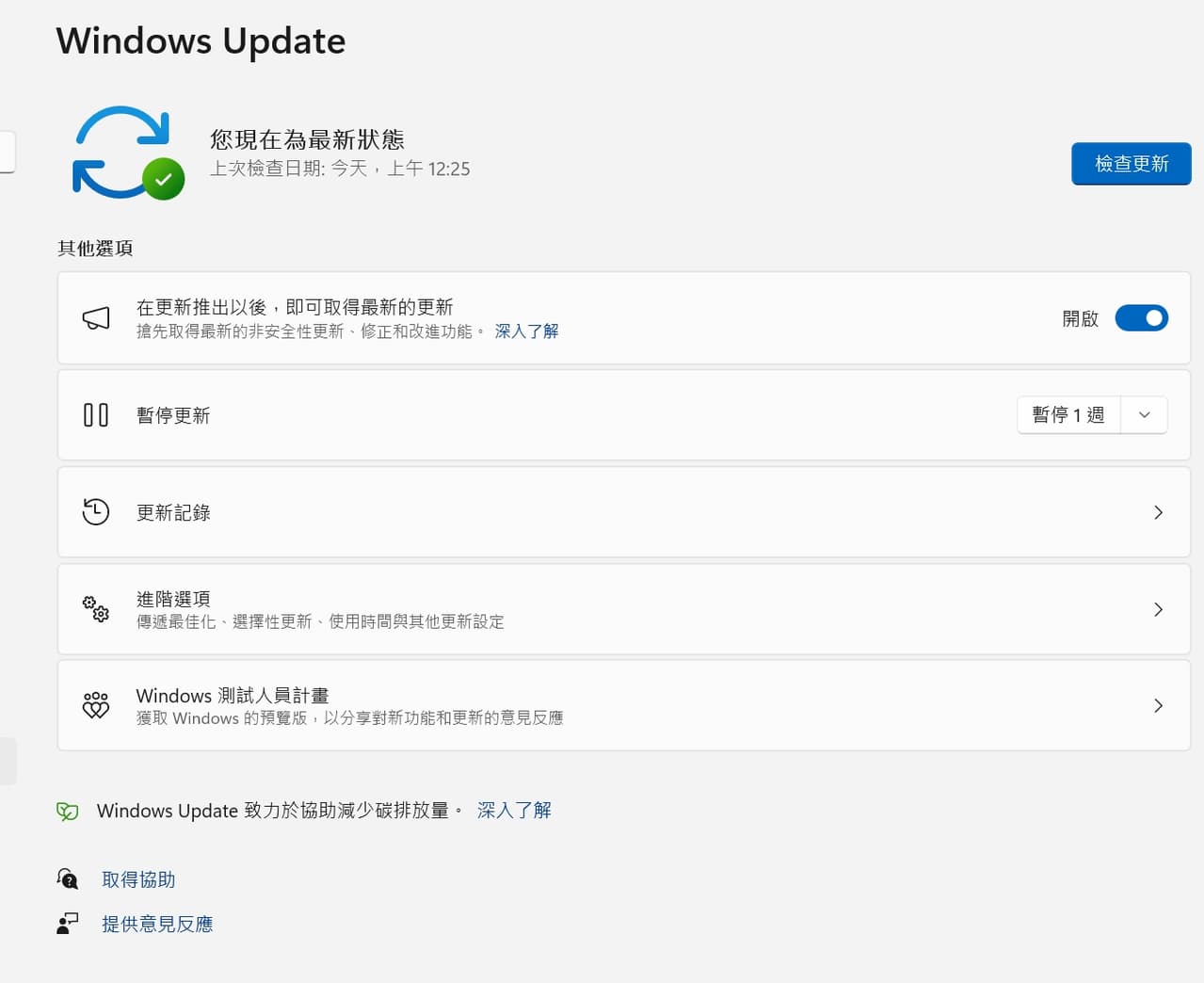The width and height of the screenshot is (1204, 983).
Task: Open the 進階選項 row title
Action: [173, 599]
